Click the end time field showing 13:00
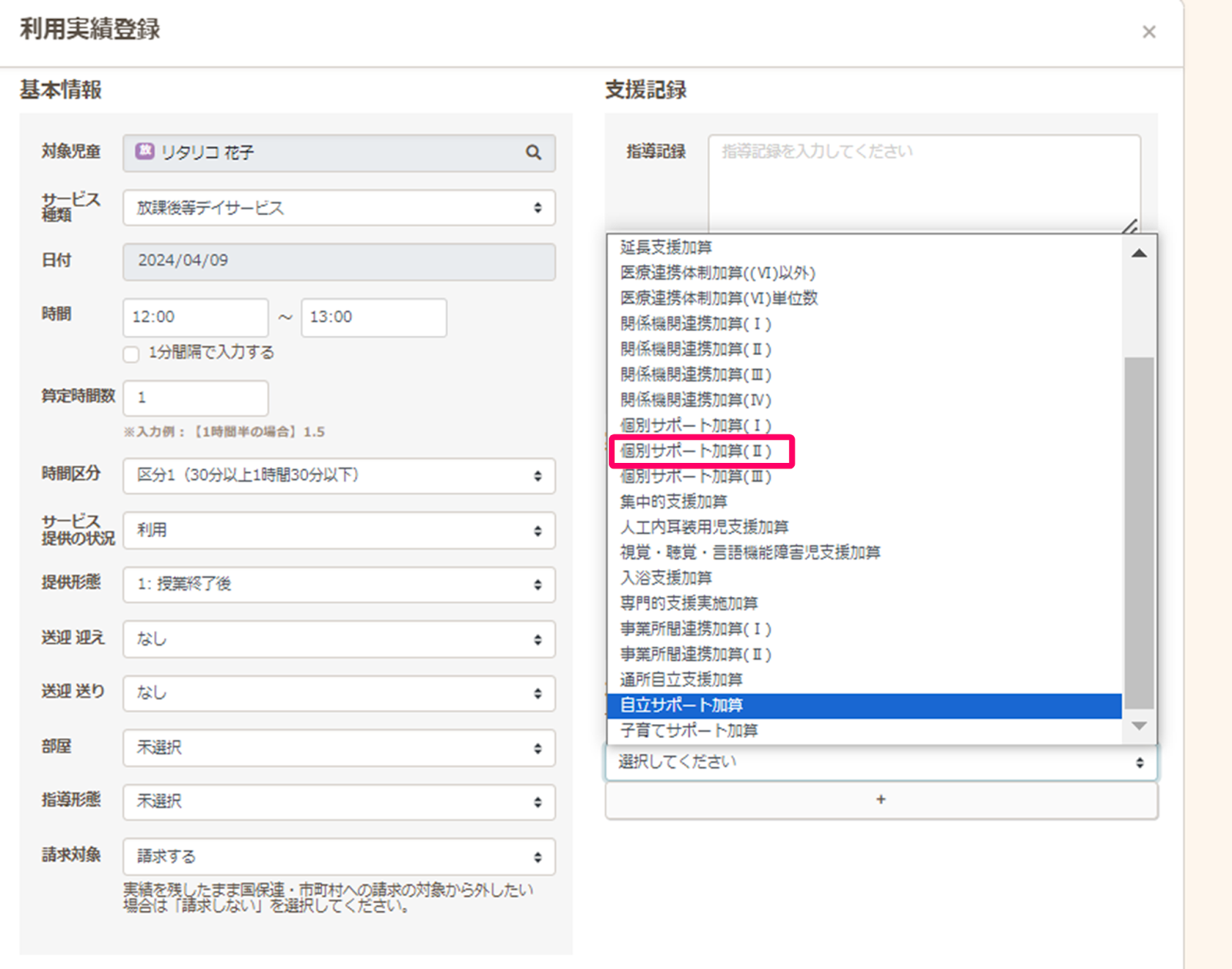The height and width of the screenshot is (969, 1232). coord(373,317)
